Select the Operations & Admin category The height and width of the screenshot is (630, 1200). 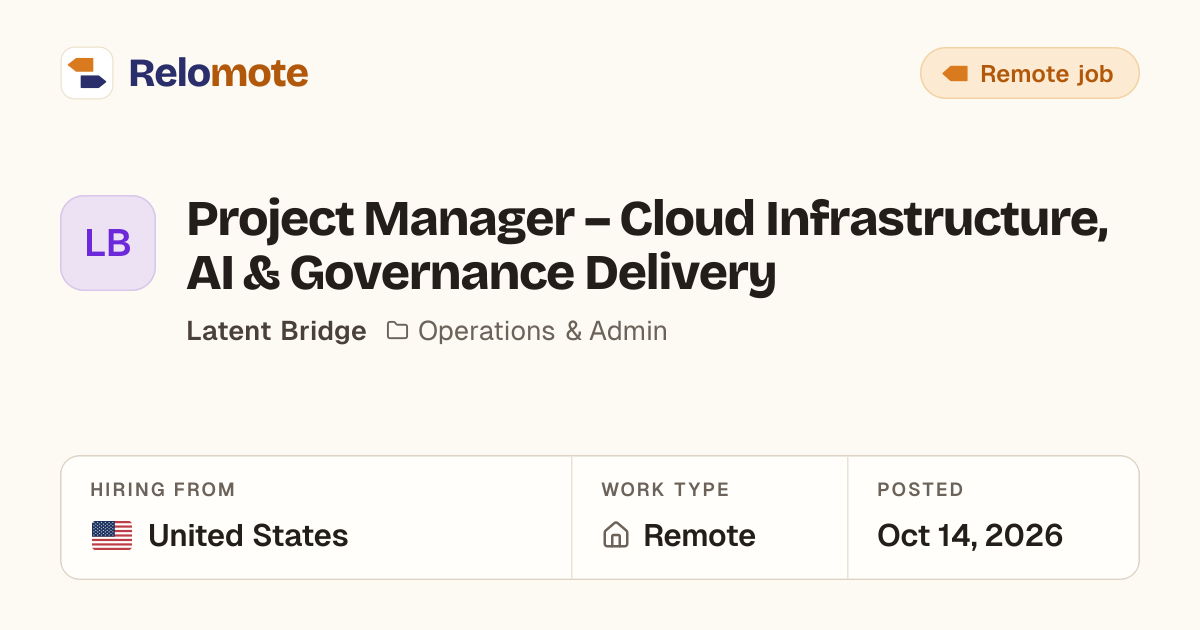[x=542, y=331]
